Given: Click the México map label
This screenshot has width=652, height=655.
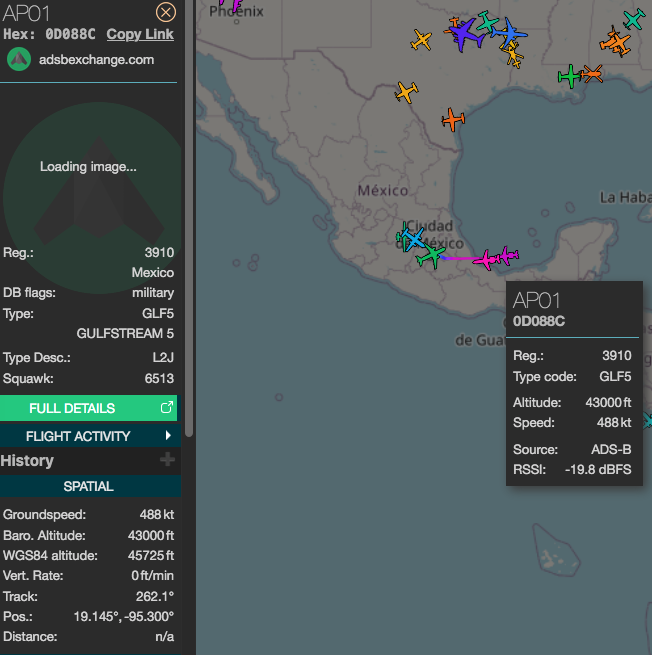Looking at the screenshot, I should 383,191.
